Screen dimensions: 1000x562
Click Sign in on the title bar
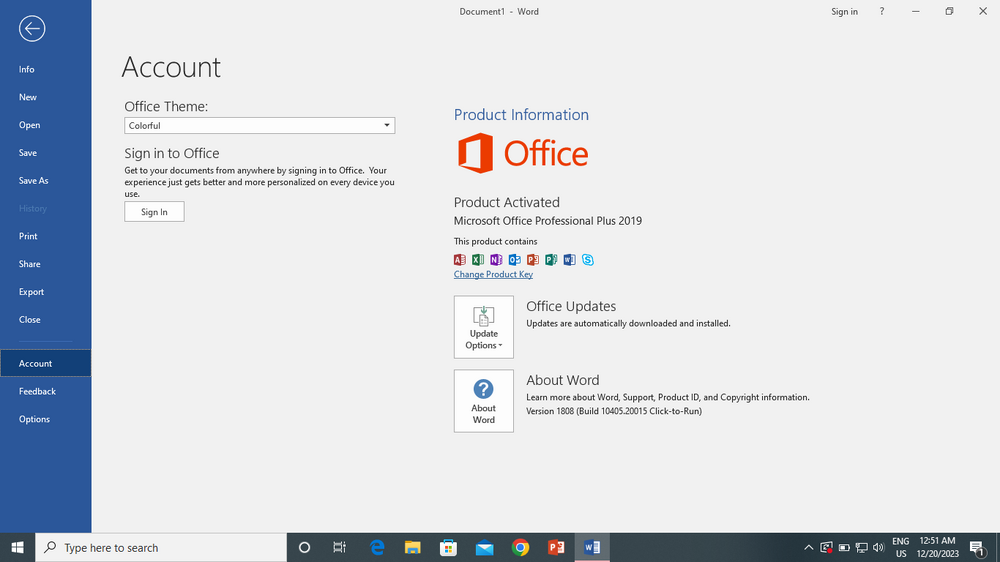844,12
